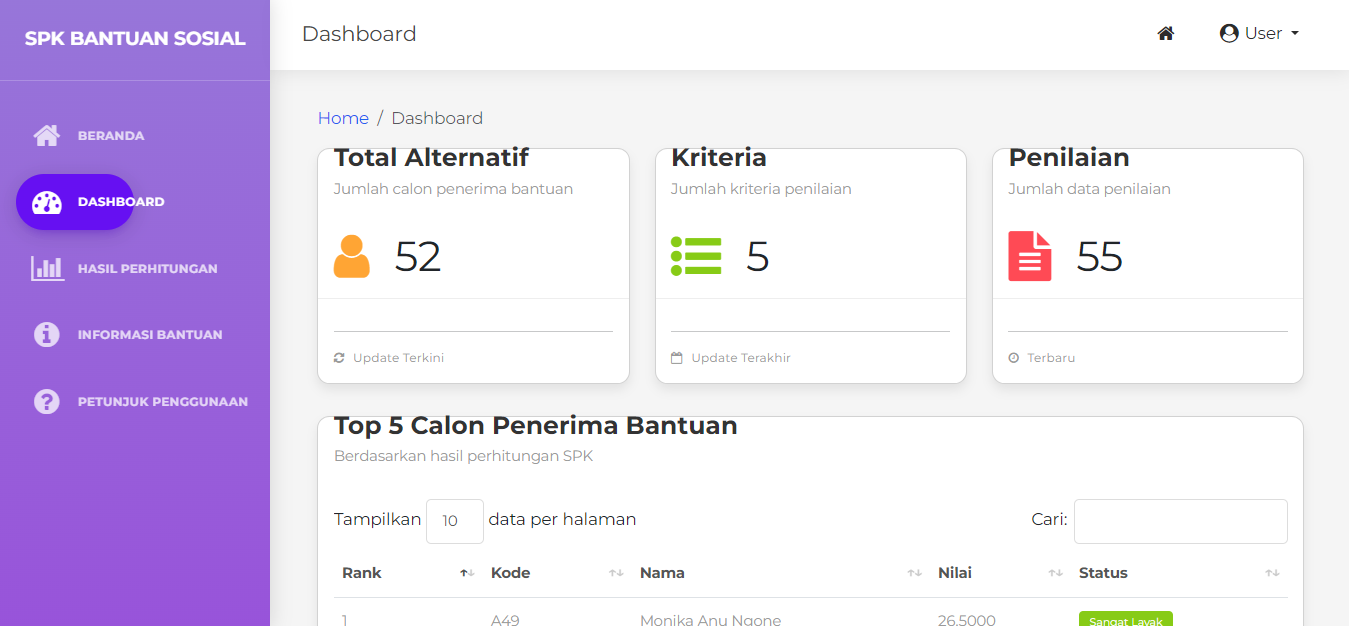Open Hasil Perhitungan via the bar chart icon
Viewport: 1349px width, 626px height.
(x=46, y=268)
